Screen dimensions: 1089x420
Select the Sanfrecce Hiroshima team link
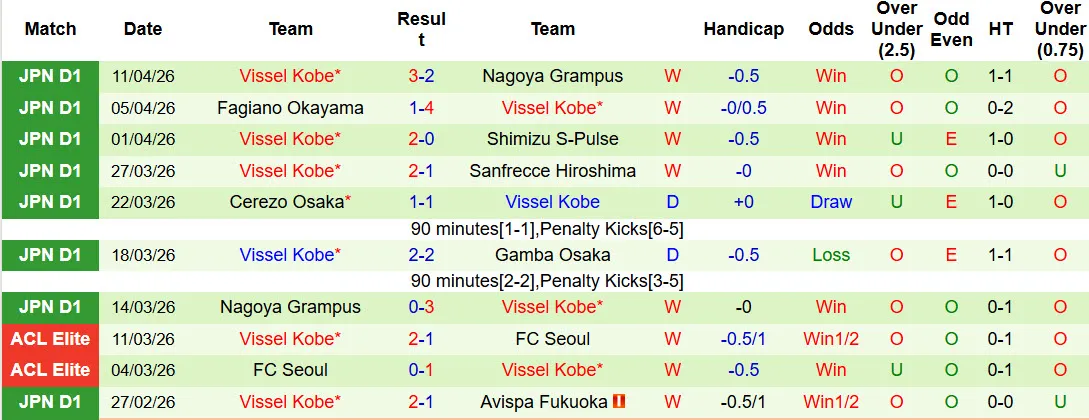[x=553, y=171]
